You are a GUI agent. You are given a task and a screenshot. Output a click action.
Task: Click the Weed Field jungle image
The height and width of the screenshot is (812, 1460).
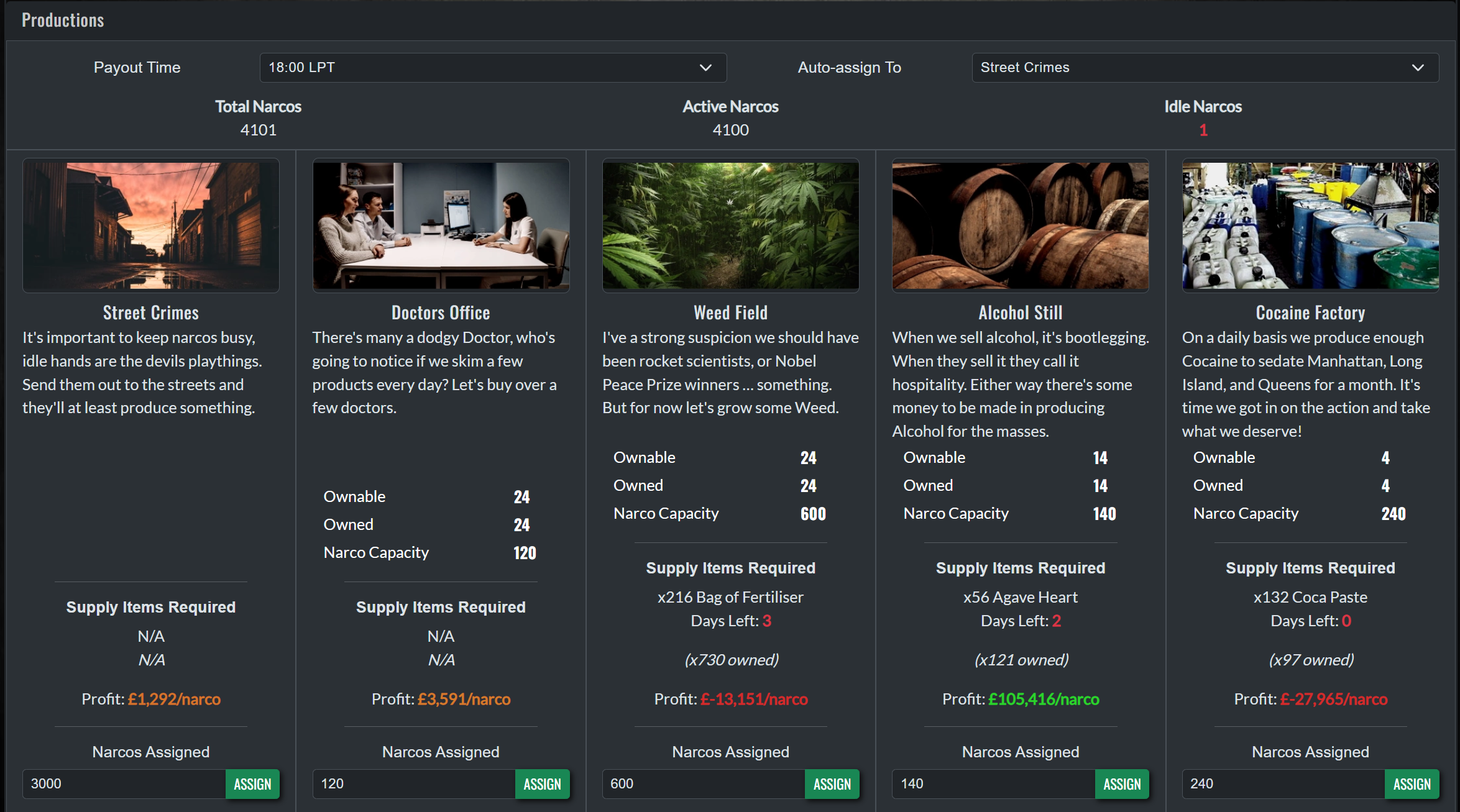[x=730, y=226]
